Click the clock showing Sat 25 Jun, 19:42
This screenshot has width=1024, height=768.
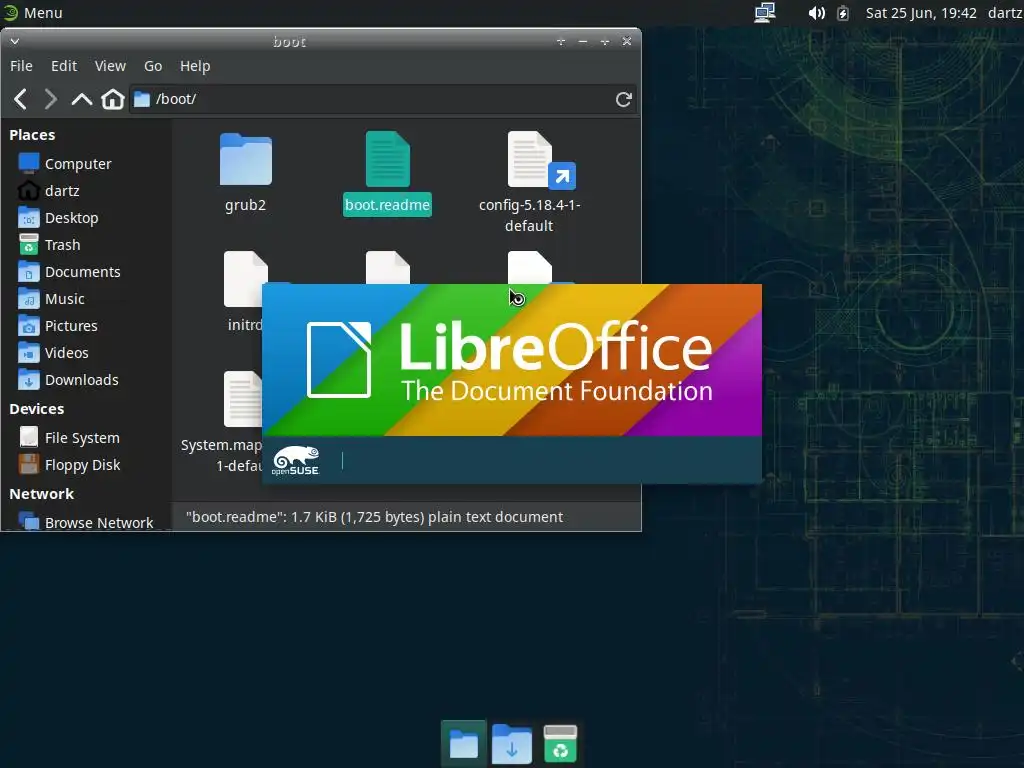[x=921, y=13]
